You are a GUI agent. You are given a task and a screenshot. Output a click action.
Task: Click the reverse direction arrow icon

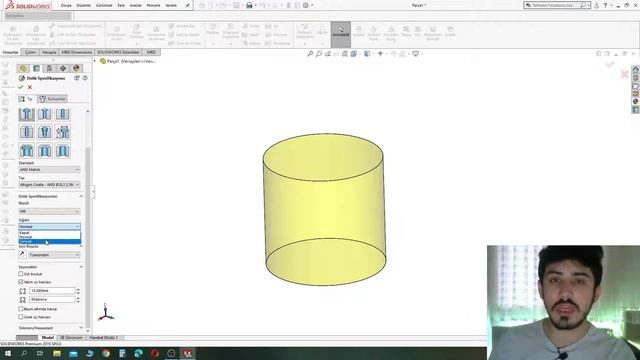click(22, 254)
